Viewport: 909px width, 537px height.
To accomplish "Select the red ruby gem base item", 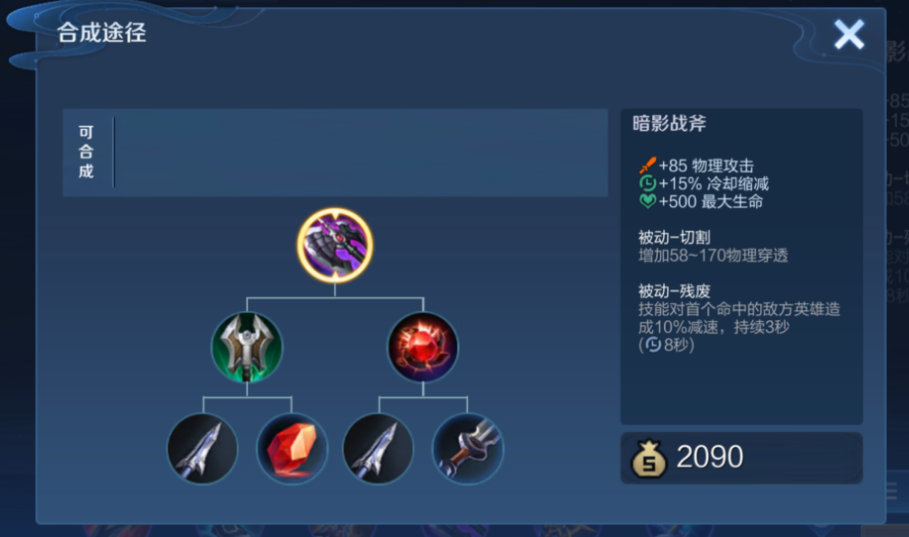I will click(292, 449).
